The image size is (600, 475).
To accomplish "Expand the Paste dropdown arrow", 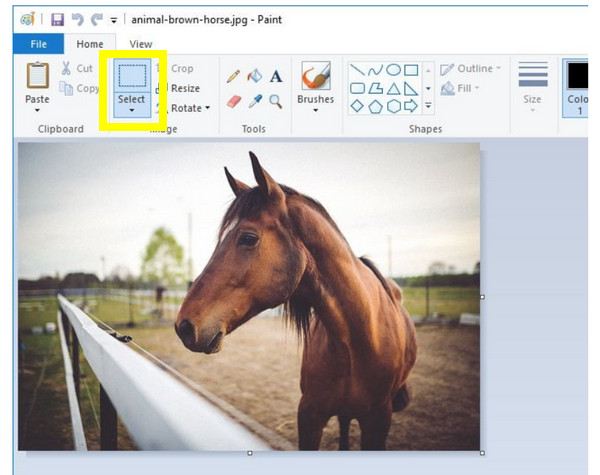I will point(37,110).
